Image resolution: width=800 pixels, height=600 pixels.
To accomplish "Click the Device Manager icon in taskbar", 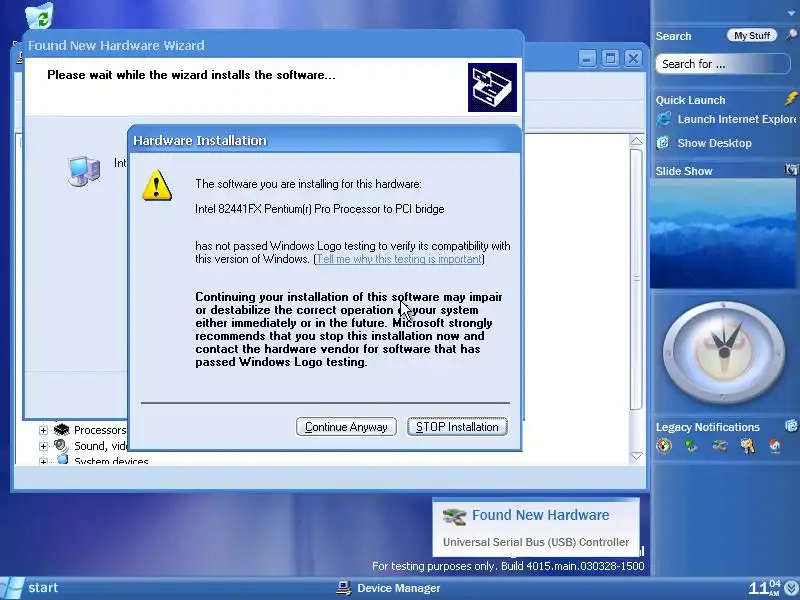I will (x=344, y=588).
